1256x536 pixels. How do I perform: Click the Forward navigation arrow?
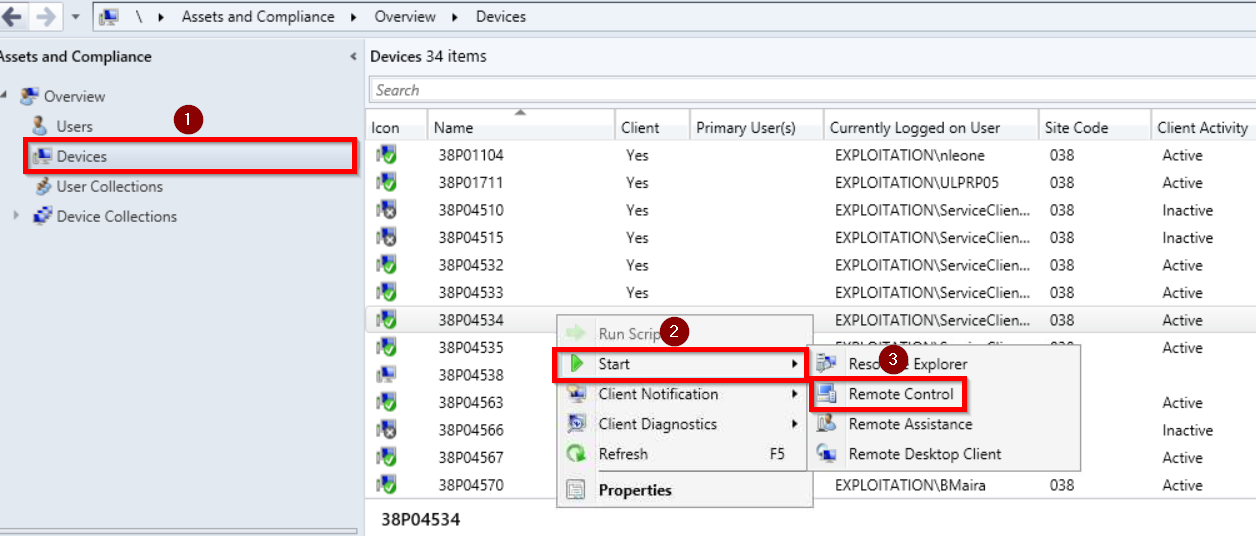[x=46, y=17]
